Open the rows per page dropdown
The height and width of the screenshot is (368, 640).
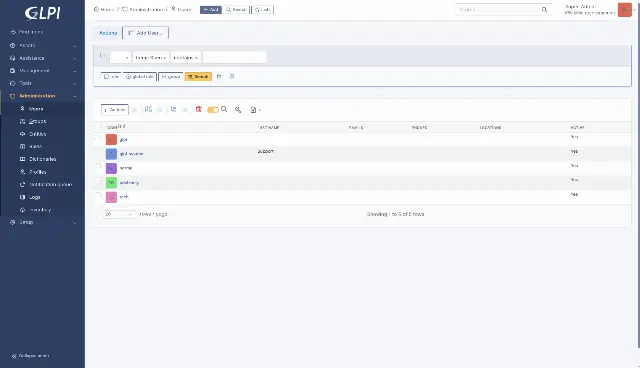[119, 214]
